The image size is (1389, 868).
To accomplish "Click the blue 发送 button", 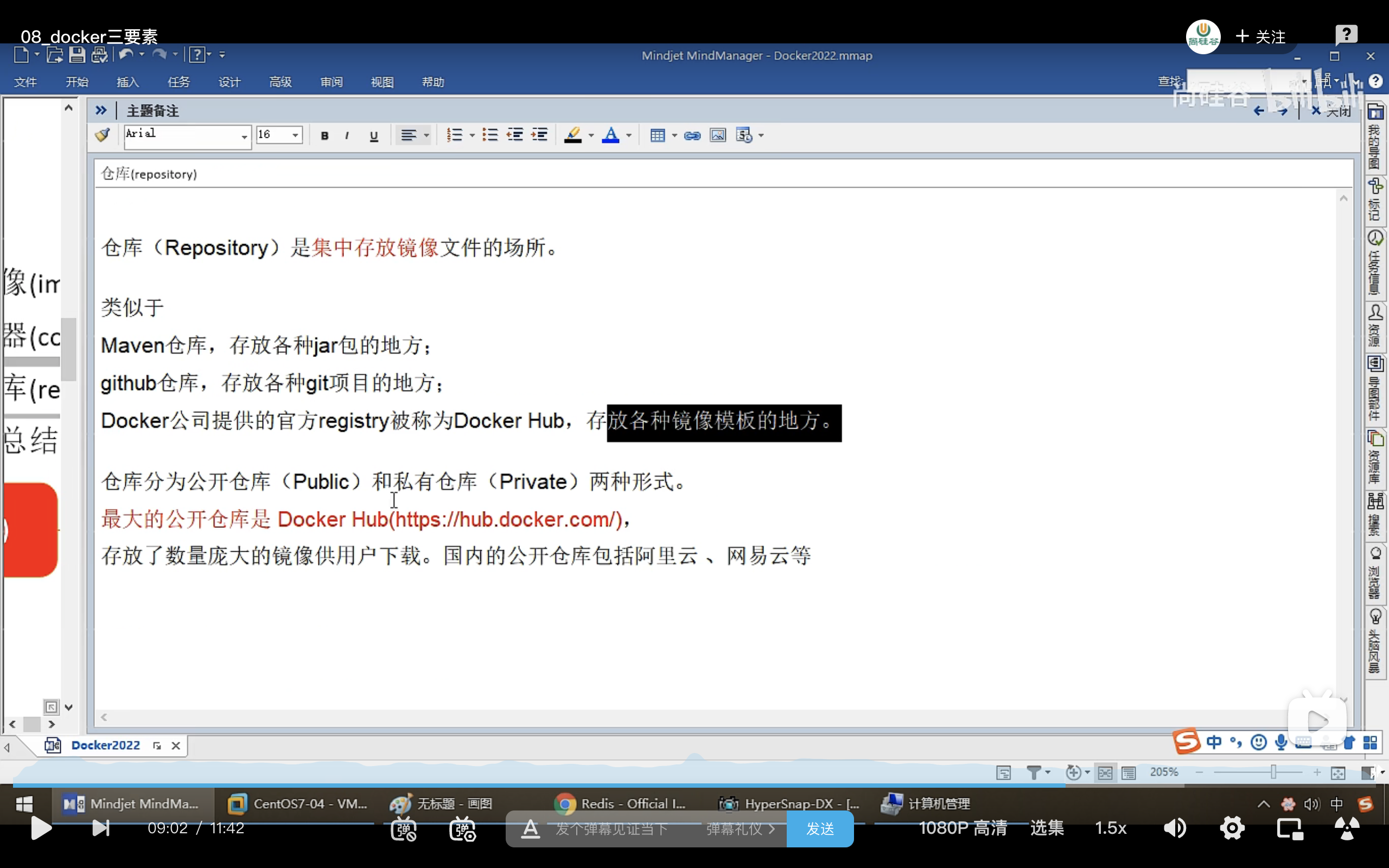I will pos(820,828).
